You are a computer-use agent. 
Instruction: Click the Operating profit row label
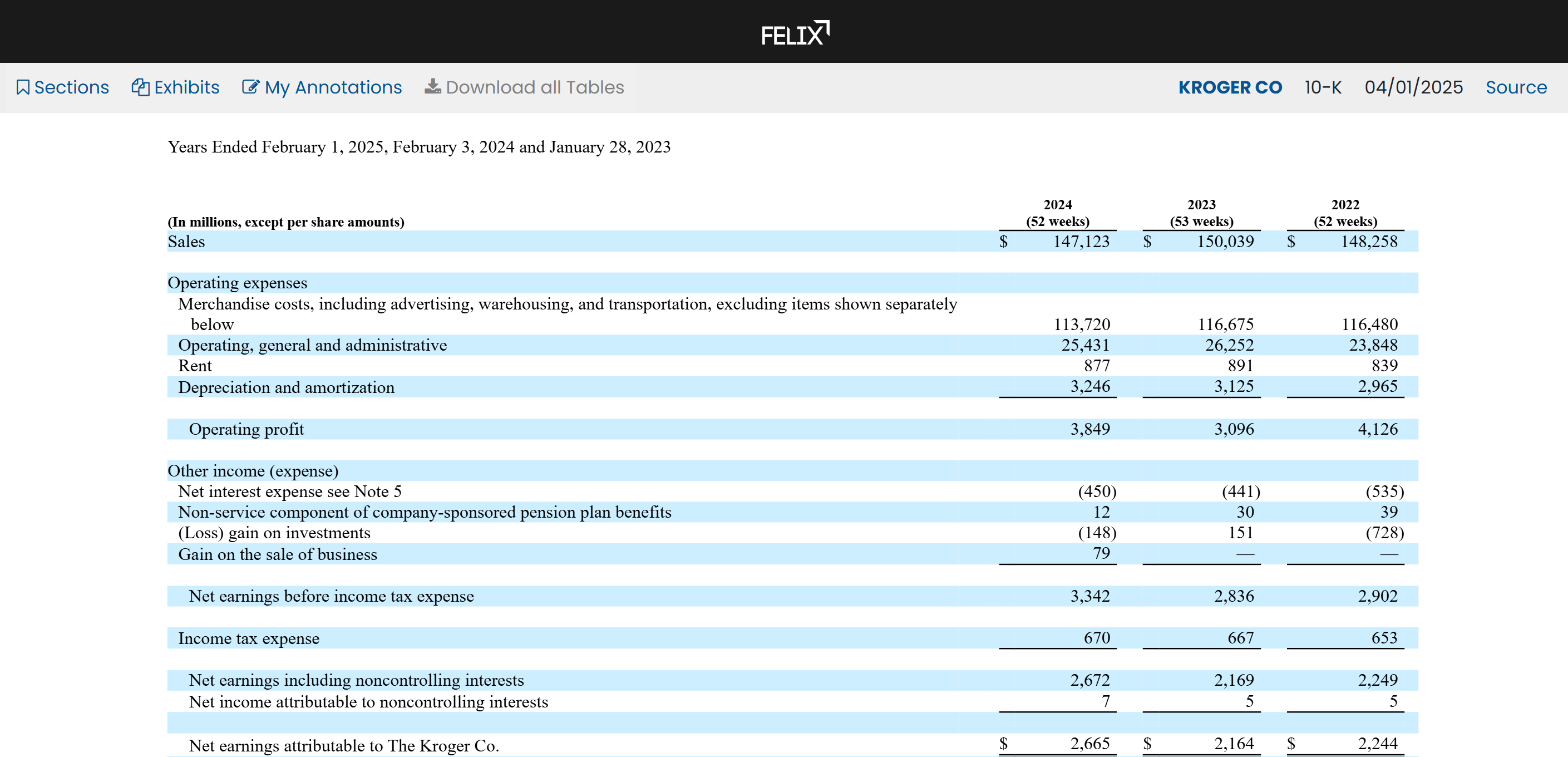(x=246, y=429)
